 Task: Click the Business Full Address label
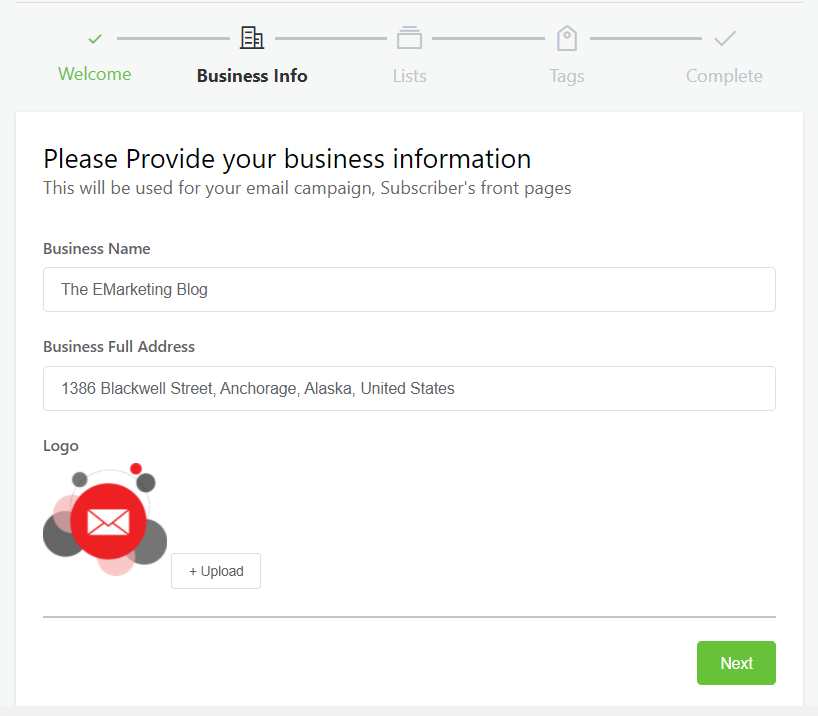click(x=119, y=347)
